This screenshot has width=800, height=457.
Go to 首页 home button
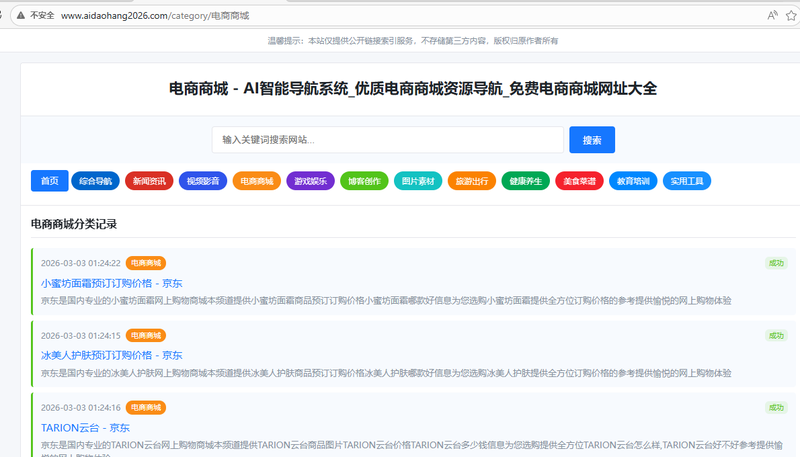click(x=48, y=181)
